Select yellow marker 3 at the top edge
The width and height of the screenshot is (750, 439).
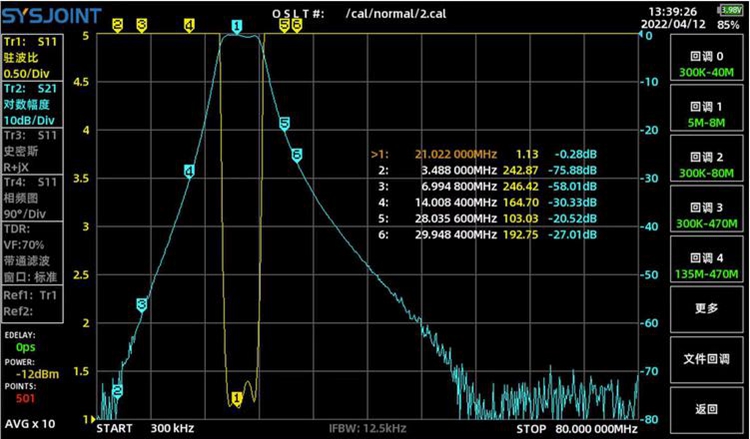(141, 25)
